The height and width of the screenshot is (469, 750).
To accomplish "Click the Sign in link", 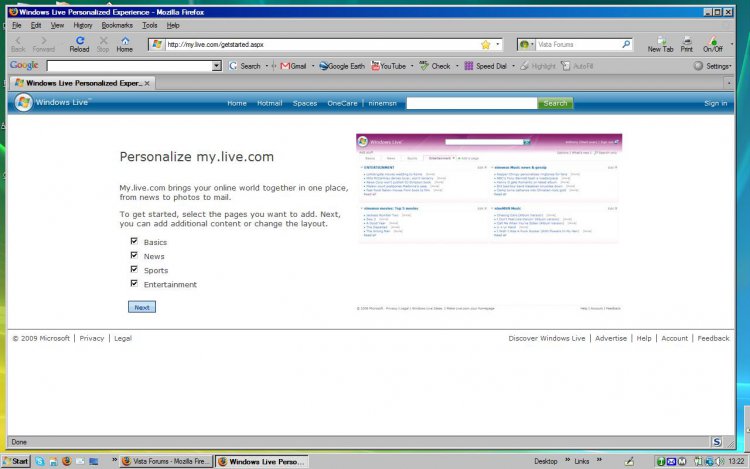I will [716, 103].
